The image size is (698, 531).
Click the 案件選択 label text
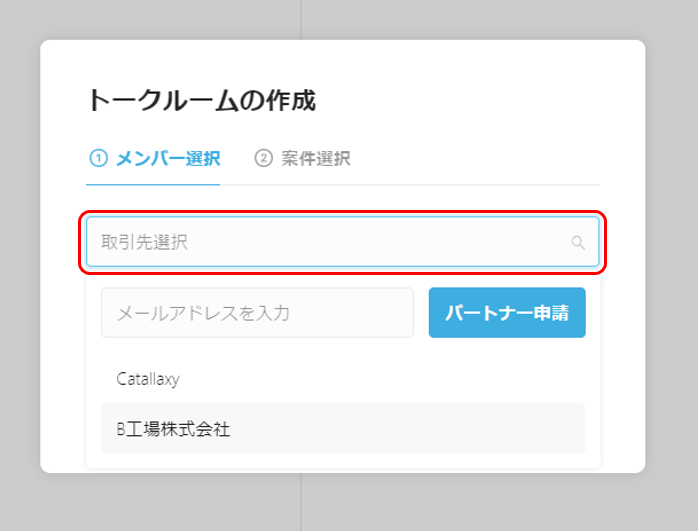coord(316,158)
